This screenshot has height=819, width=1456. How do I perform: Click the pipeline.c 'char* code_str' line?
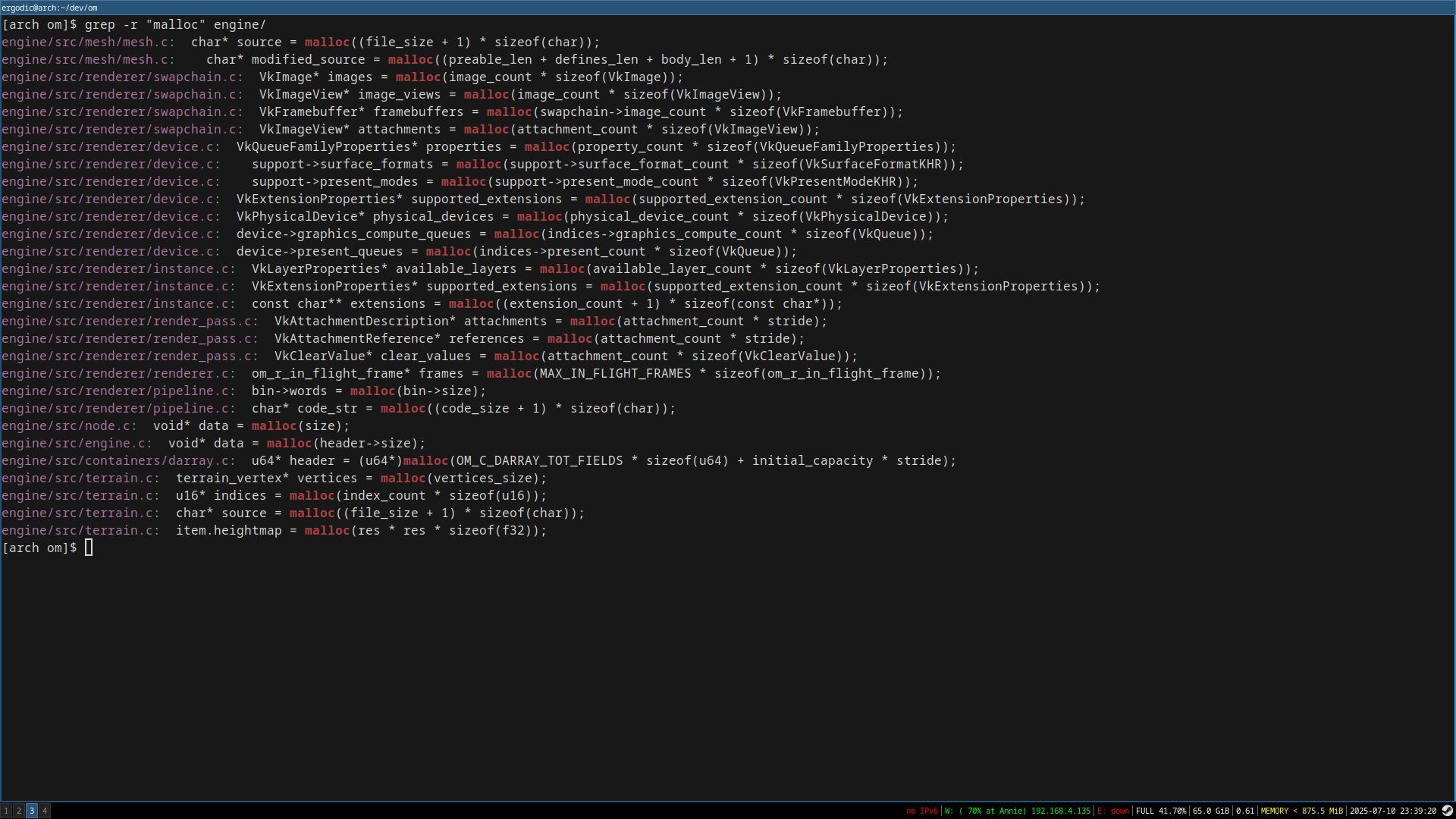coord(338,409)
